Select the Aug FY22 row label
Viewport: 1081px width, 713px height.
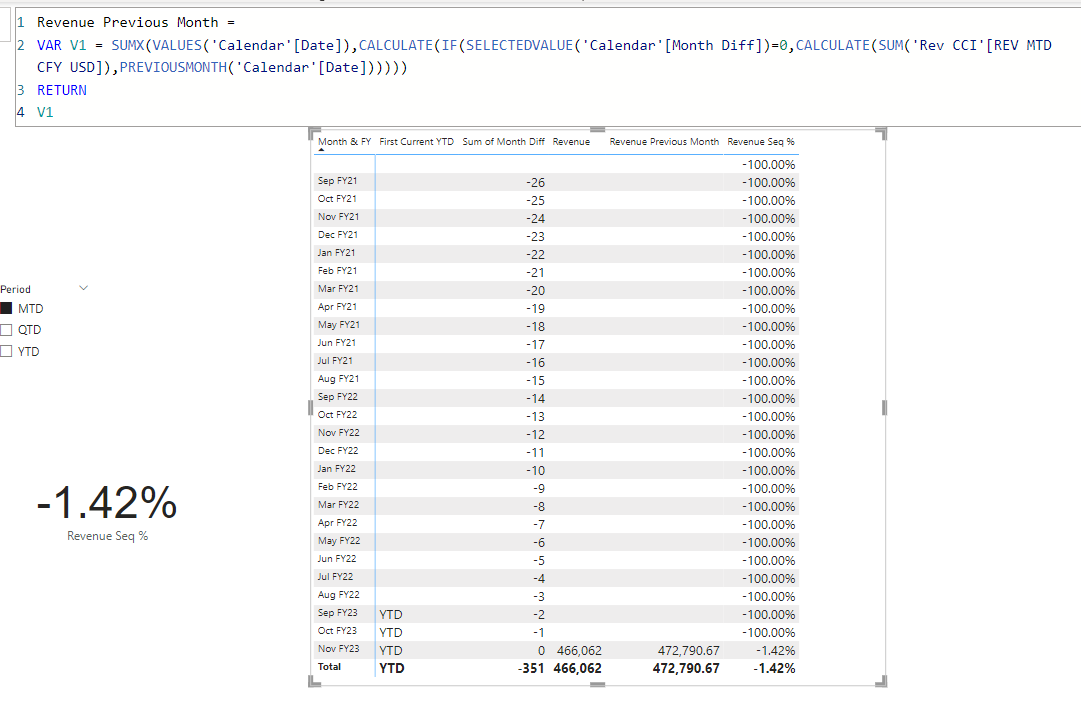click(x=338, y=594)
